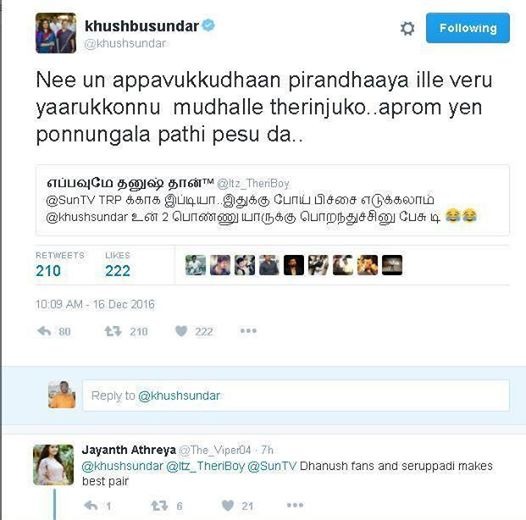View the 210 retweets list
Screen dimensions: 526x520
tap(60, 265)
